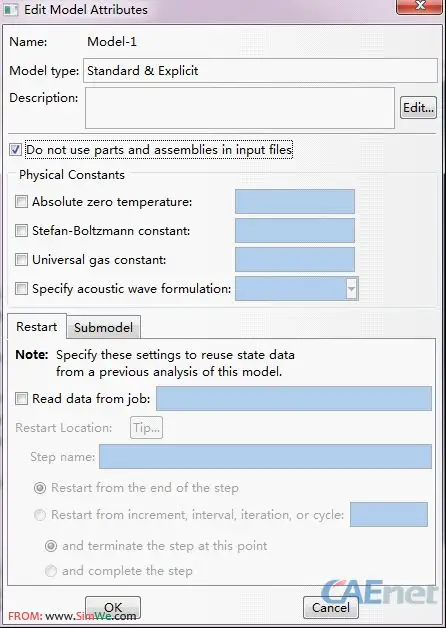Switch to the Submodel tab
This screenshot has height=628, width=446.
point(103,328)
